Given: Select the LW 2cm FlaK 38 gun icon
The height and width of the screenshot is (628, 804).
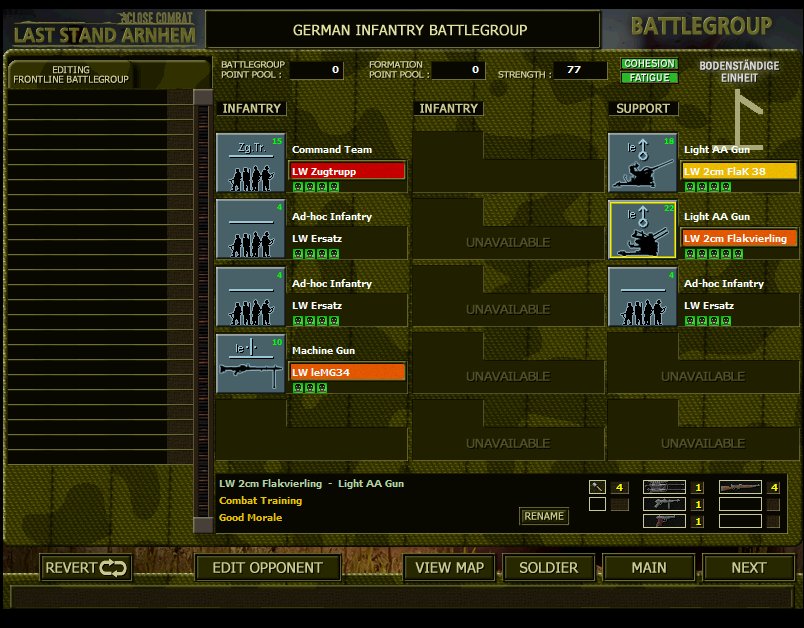Looking at the screenshot, I should coord(642,163).
